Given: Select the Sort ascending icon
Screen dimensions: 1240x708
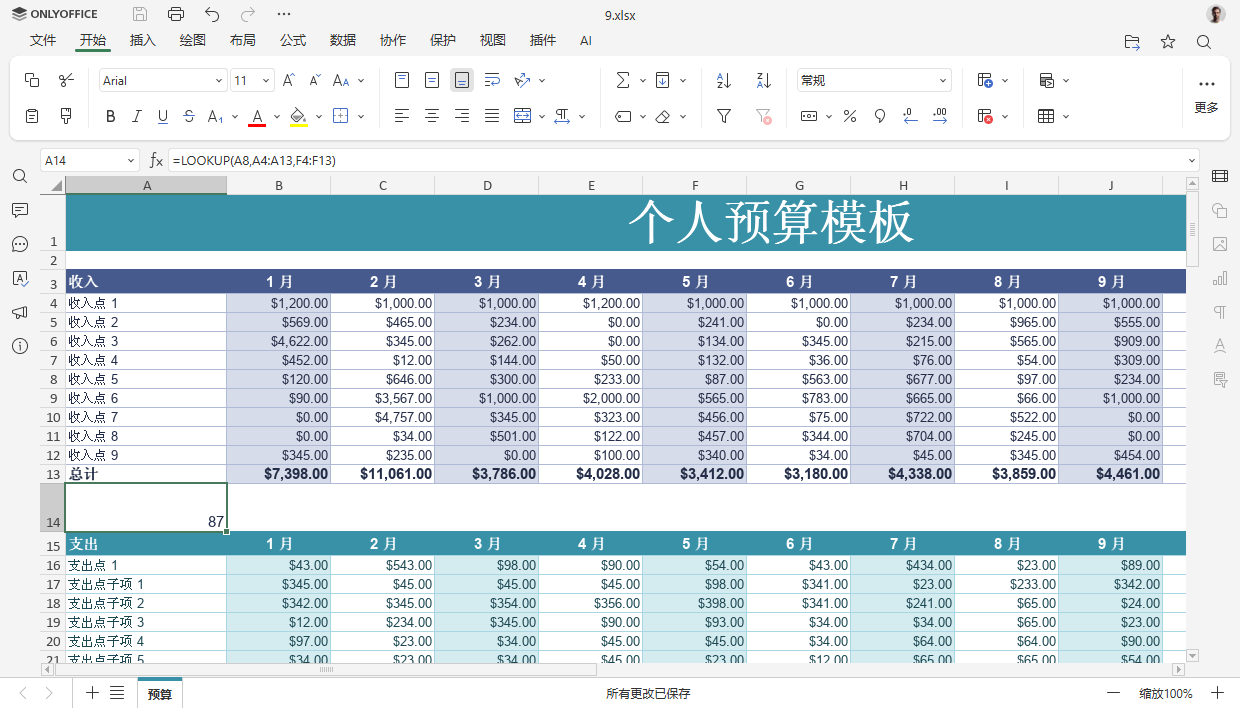Looking at the screenshot, I should pyautogui.click(x=723, y=79).
